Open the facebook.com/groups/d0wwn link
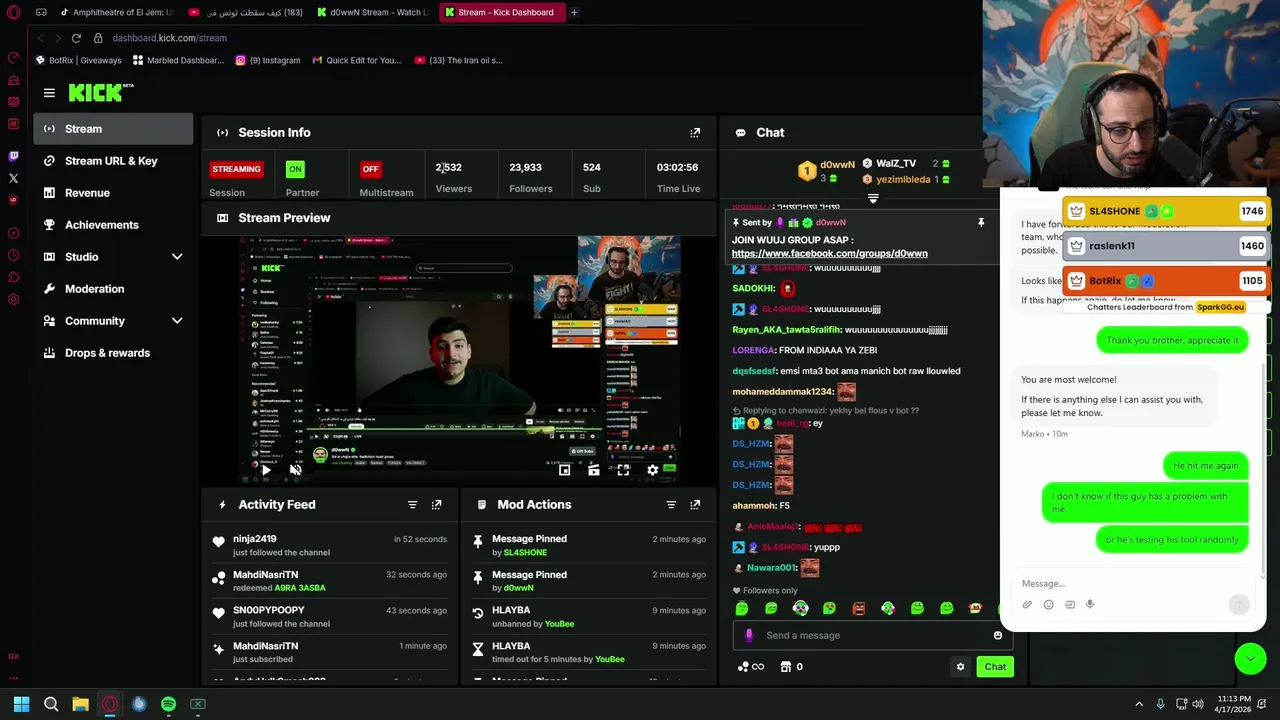The height and width of the screenshot is (720, 1280). (x=829, y=253)
